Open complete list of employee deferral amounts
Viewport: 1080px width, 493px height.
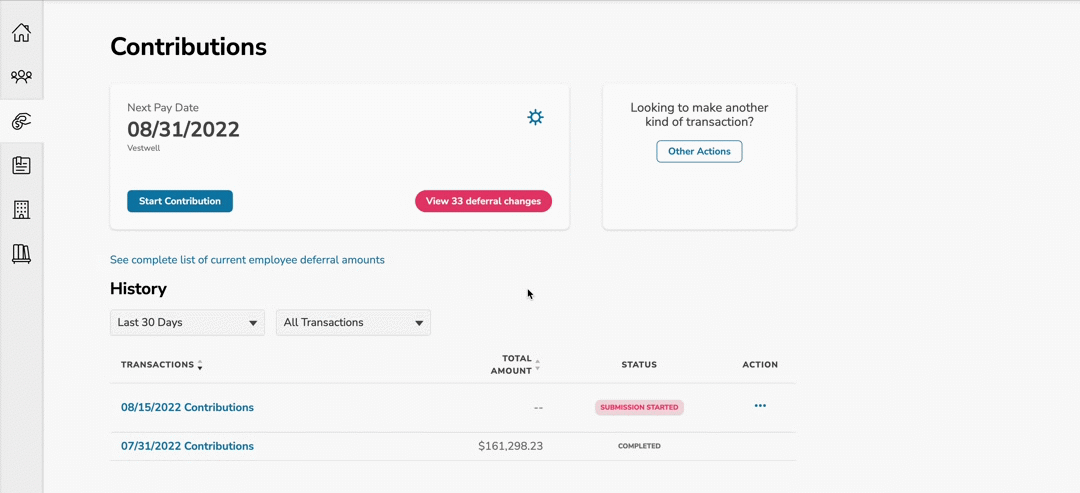click(247, 260)
